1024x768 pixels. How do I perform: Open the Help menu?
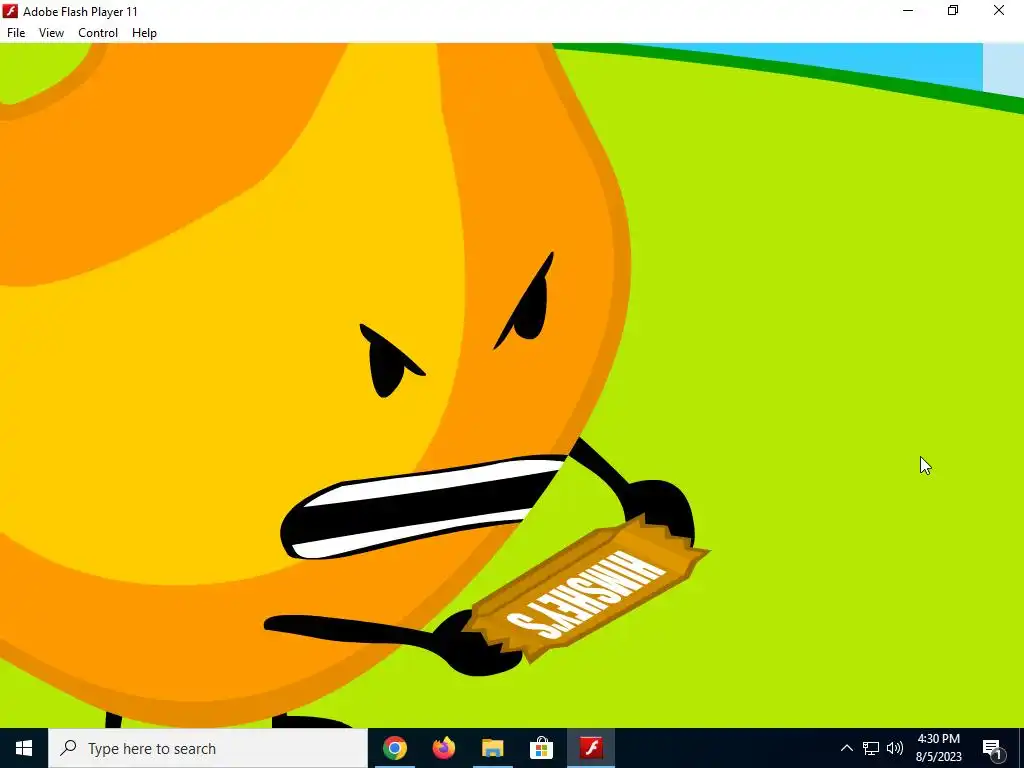[x=144, y=33]
